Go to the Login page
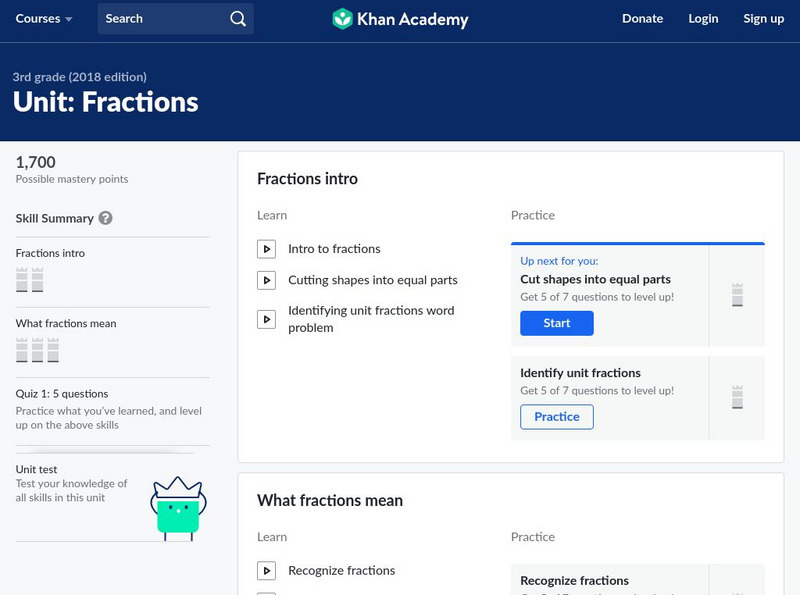This screenshot has height=595, width=800. coord(703,19)
